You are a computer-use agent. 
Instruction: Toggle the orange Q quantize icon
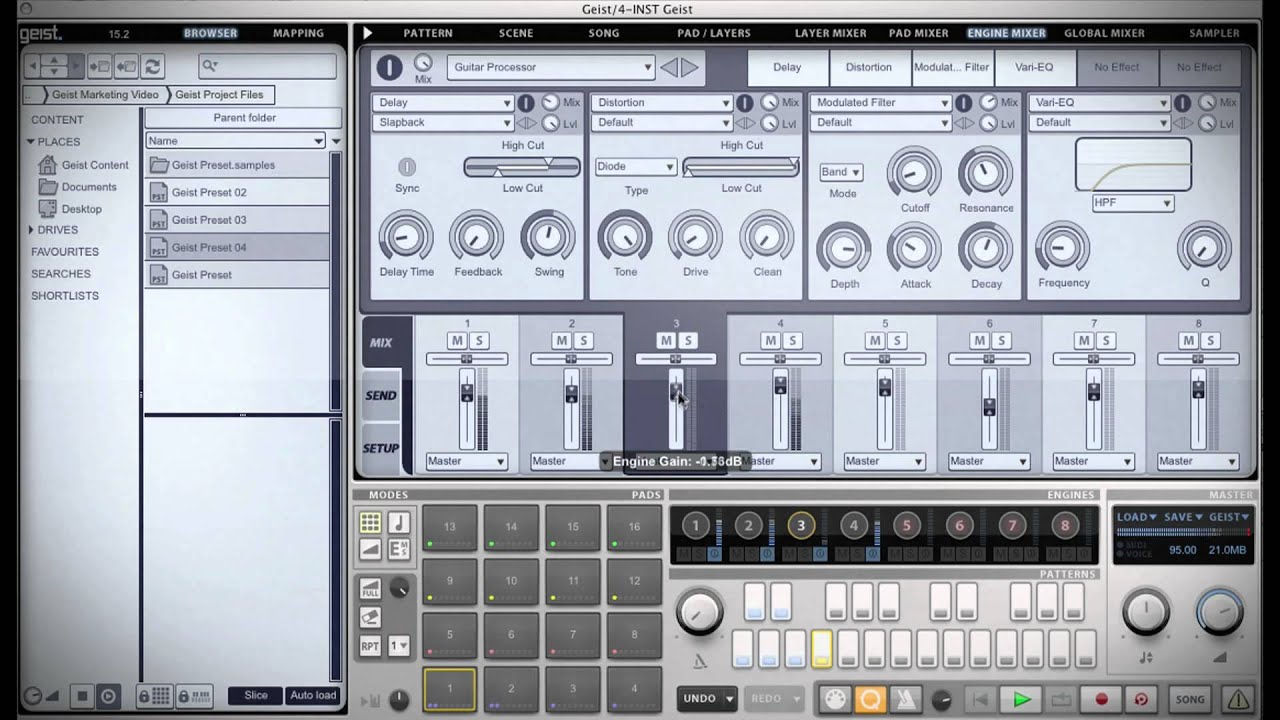870,699
